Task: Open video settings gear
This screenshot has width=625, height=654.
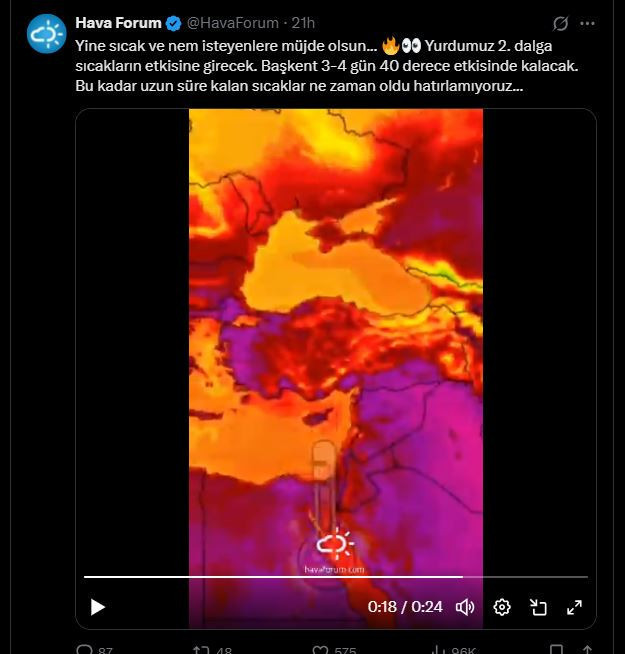Action: (502, 607)
